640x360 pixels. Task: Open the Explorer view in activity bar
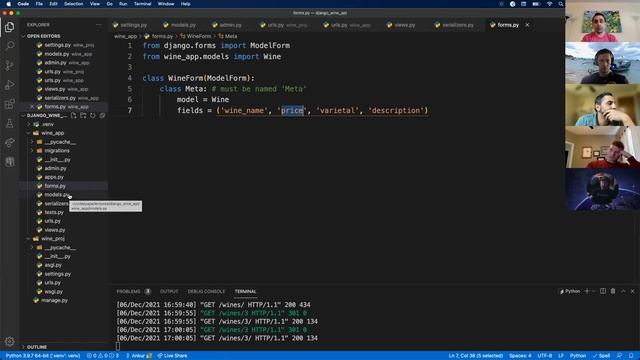(9, 27)
